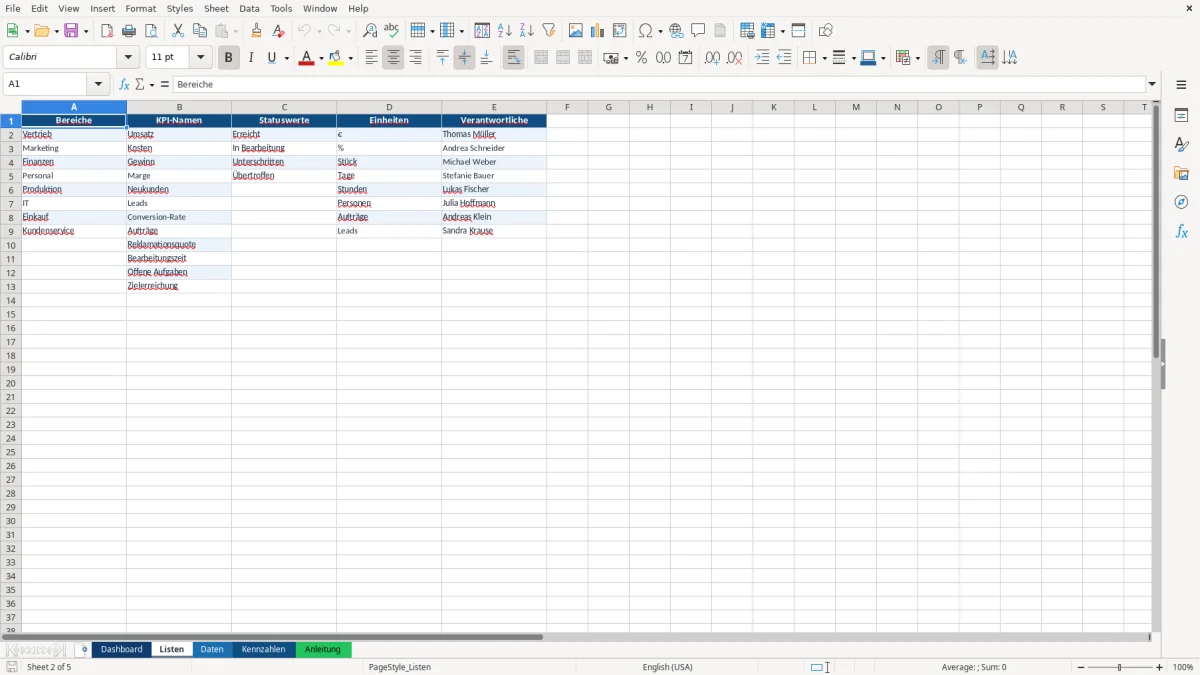Switch to Dashboard sheet tab
Screen dimensions: 1200x675
pyautogui.click(x=122, y=650)
